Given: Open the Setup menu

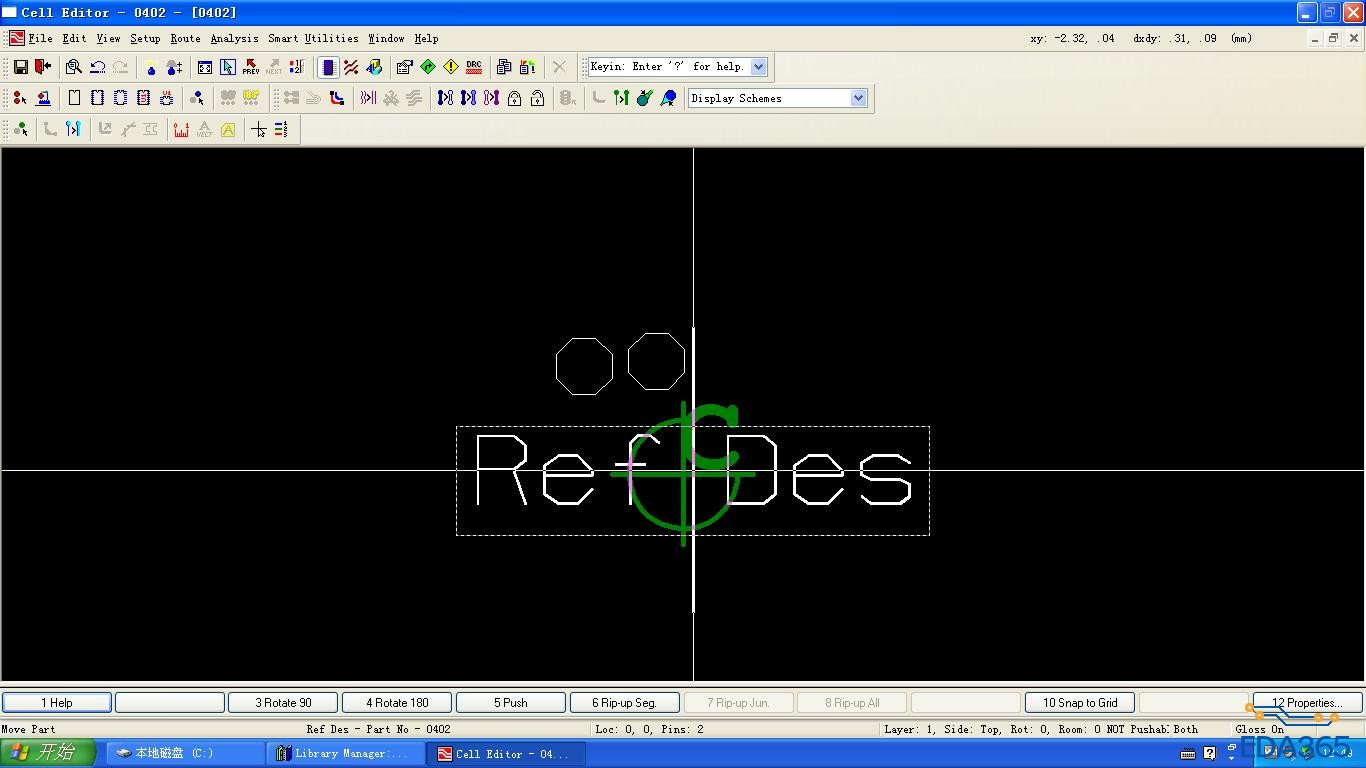Looking at the screenshot, I should click(145, 39).
